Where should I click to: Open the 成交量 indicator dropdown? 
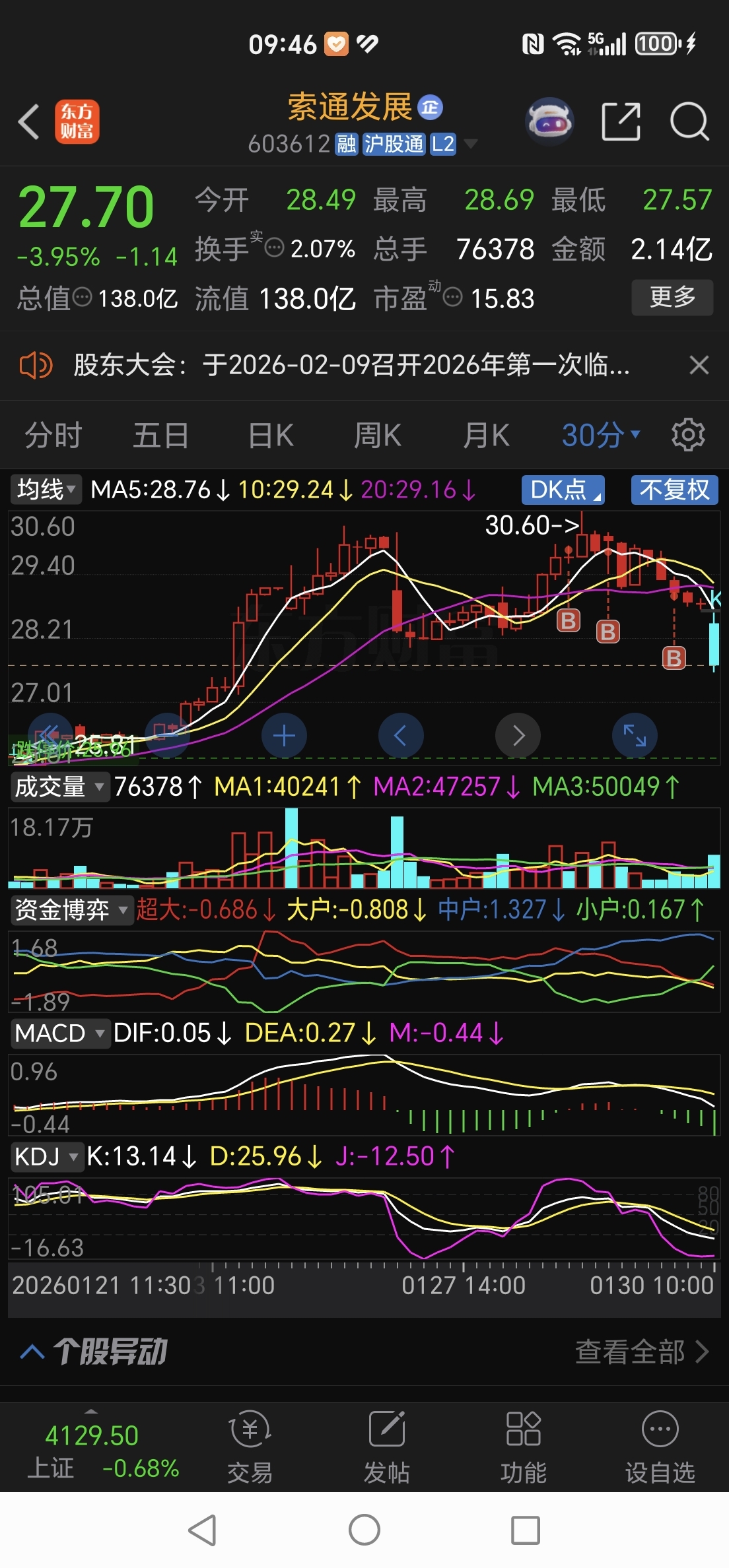tap(59, 787)
